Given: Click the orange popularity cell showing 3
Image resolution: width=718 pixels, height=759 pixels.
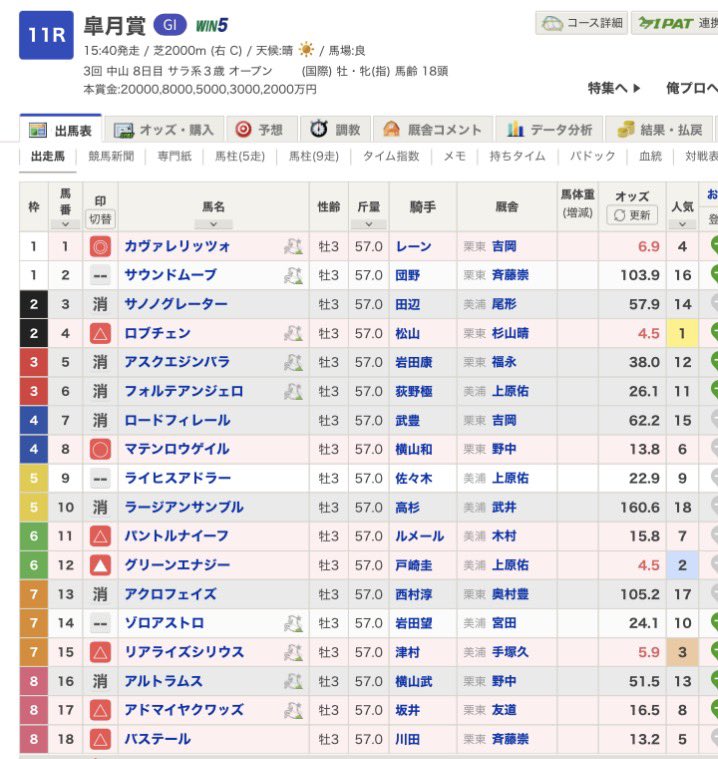Looking at the screenshot, I should pos(682,653).
